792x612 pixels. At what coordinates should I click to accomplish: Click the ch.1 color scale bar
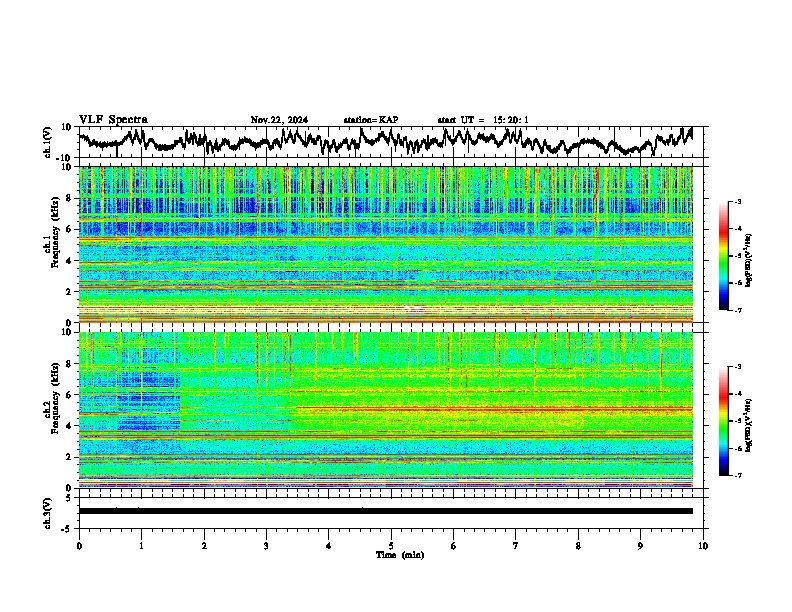click(723, 256)
